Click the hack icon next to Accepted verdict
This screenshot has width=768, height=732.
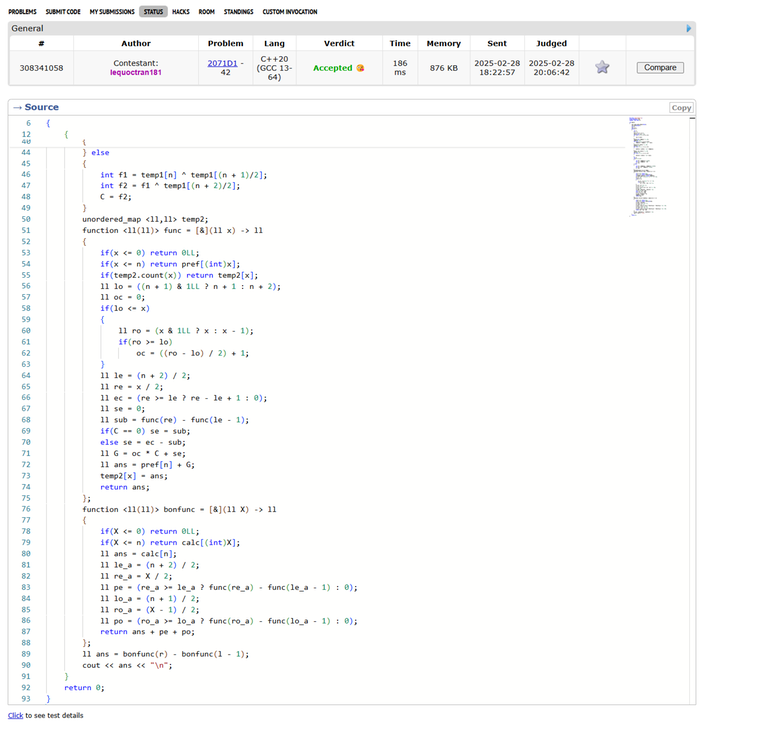point(360,68)
